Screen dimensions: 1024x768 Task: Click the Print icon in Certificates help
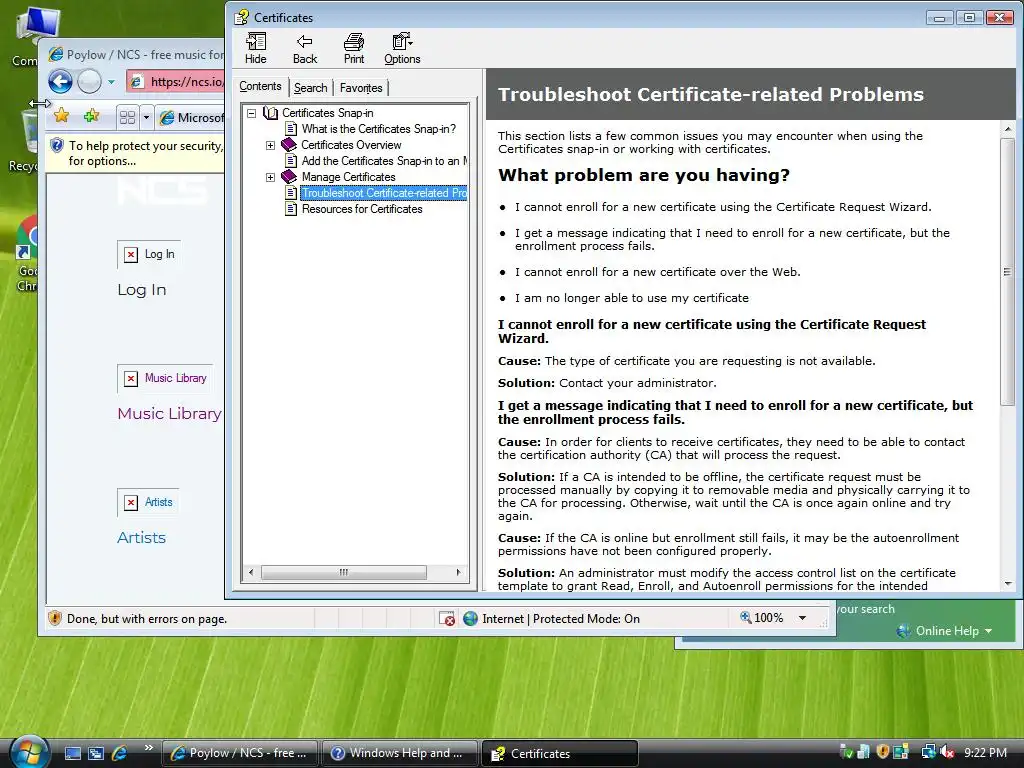tap(353, 48)
